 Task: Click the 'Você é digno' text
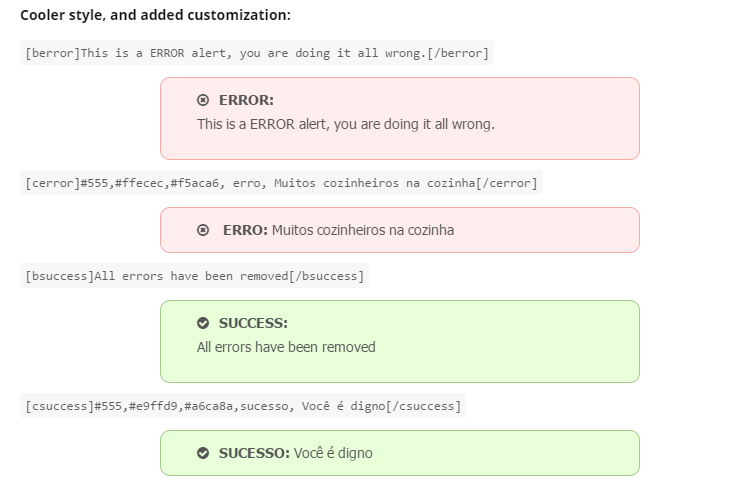tap(333, 453)
